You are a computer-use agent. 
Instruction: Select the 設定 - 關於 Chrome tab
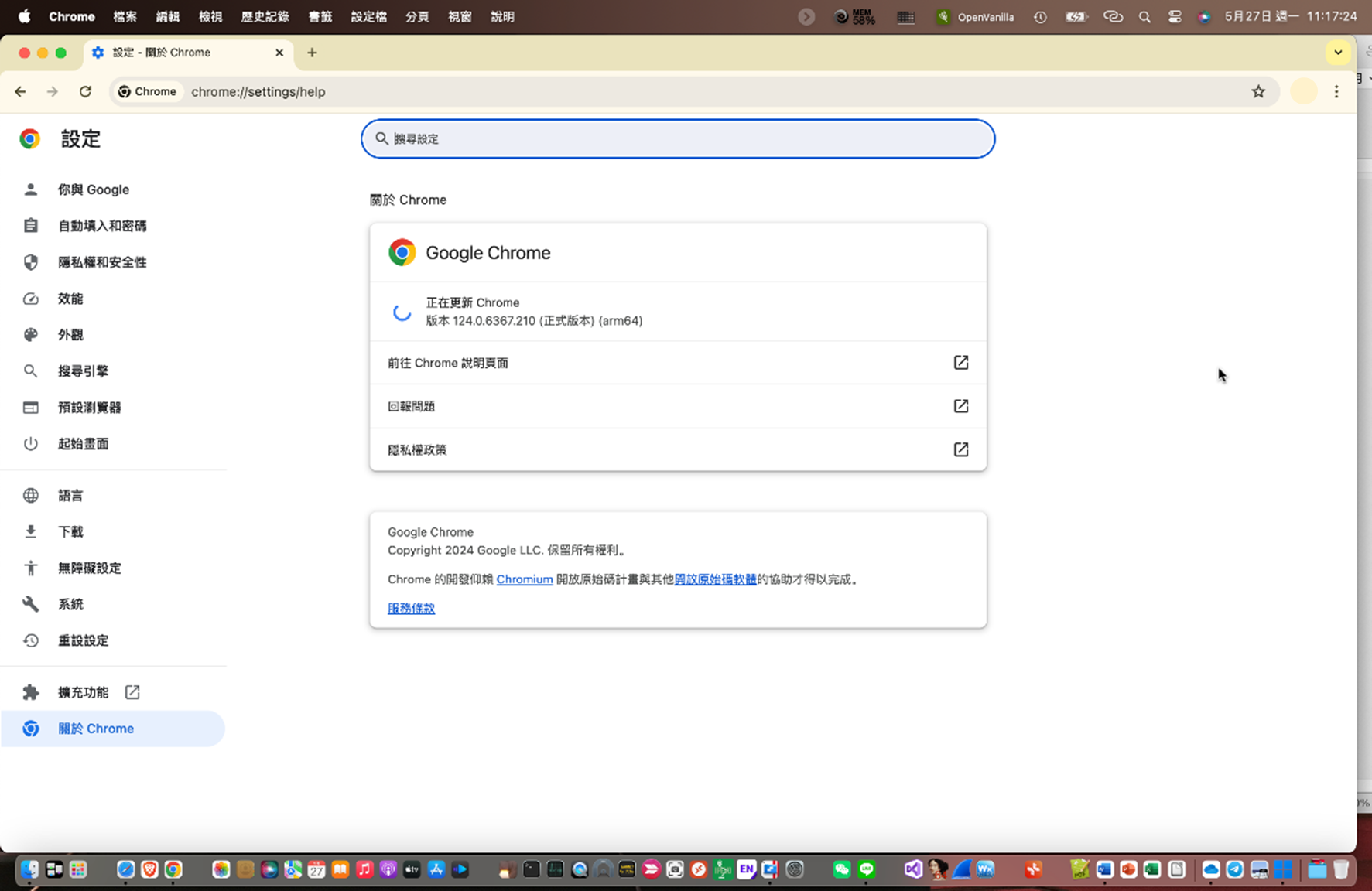click(x=188, y=53)
